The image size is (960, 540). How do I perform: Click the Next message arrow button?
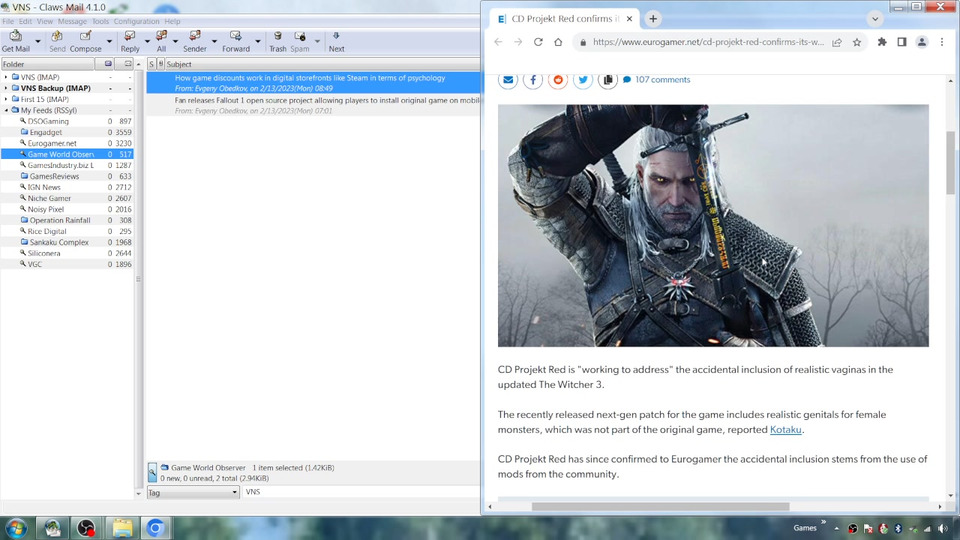coord(336,41)
